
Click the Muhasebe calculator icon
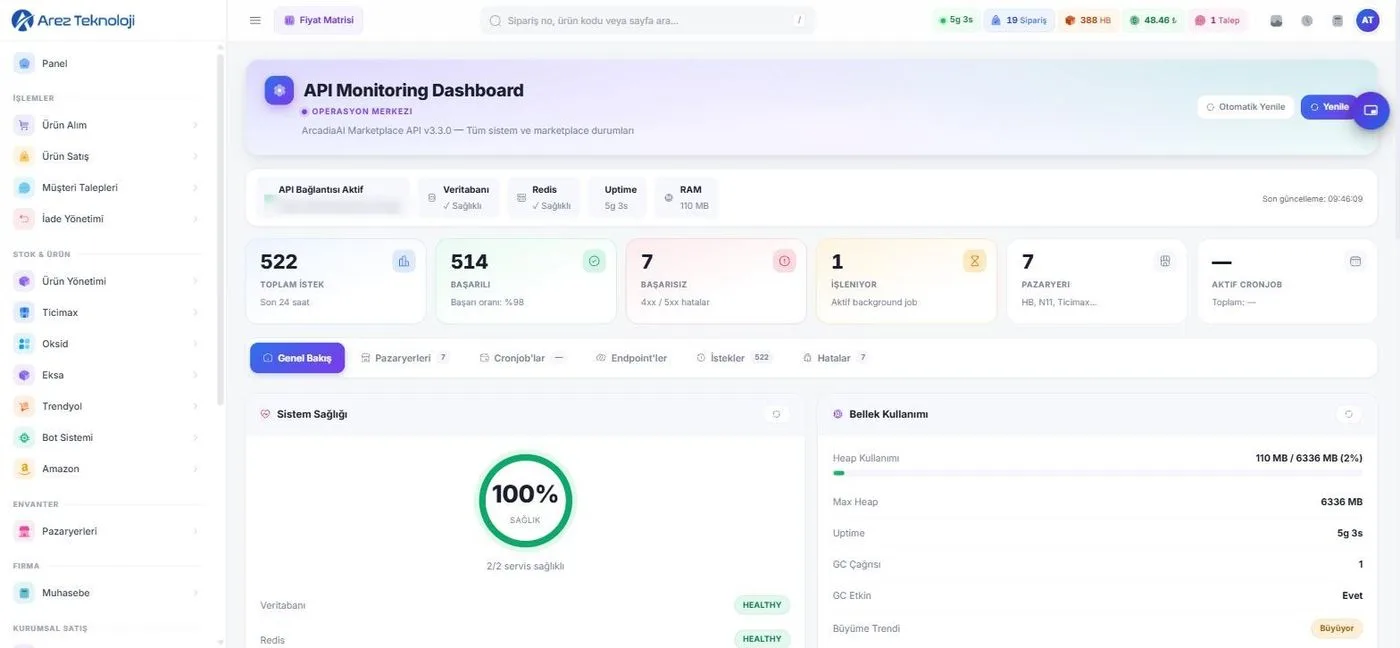click(24, 593)
